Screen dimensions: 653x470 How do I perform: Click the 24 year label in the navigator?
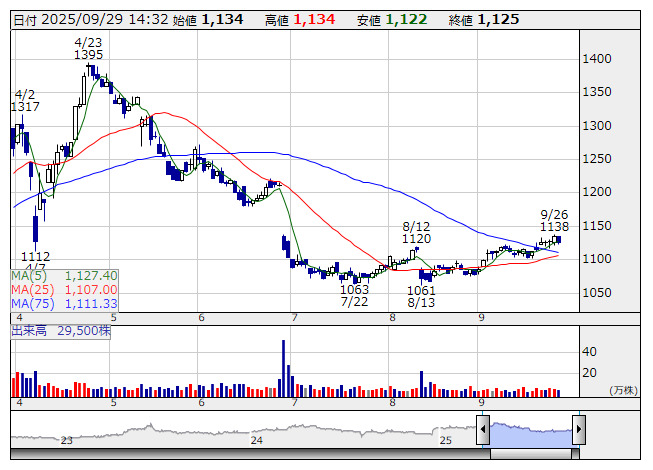(257, 440)
